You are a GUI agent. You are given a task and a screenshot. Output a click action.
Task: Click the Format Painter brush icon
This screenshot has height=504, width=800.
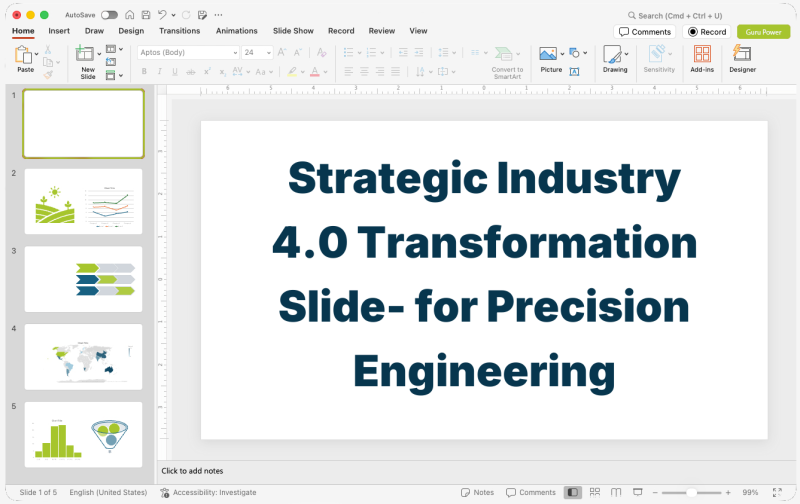click(x=48, y=74)
